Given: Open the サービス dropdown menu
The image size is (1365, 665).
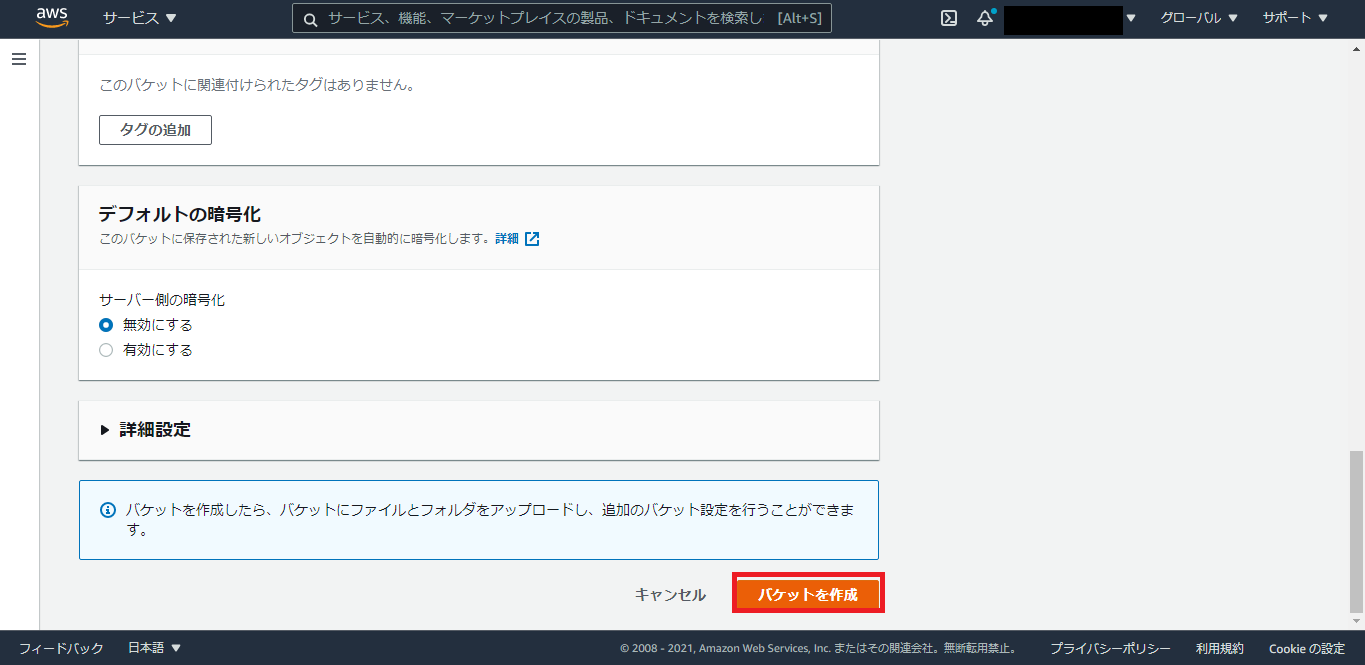Looking at the screenshot, I should (139, 18).
